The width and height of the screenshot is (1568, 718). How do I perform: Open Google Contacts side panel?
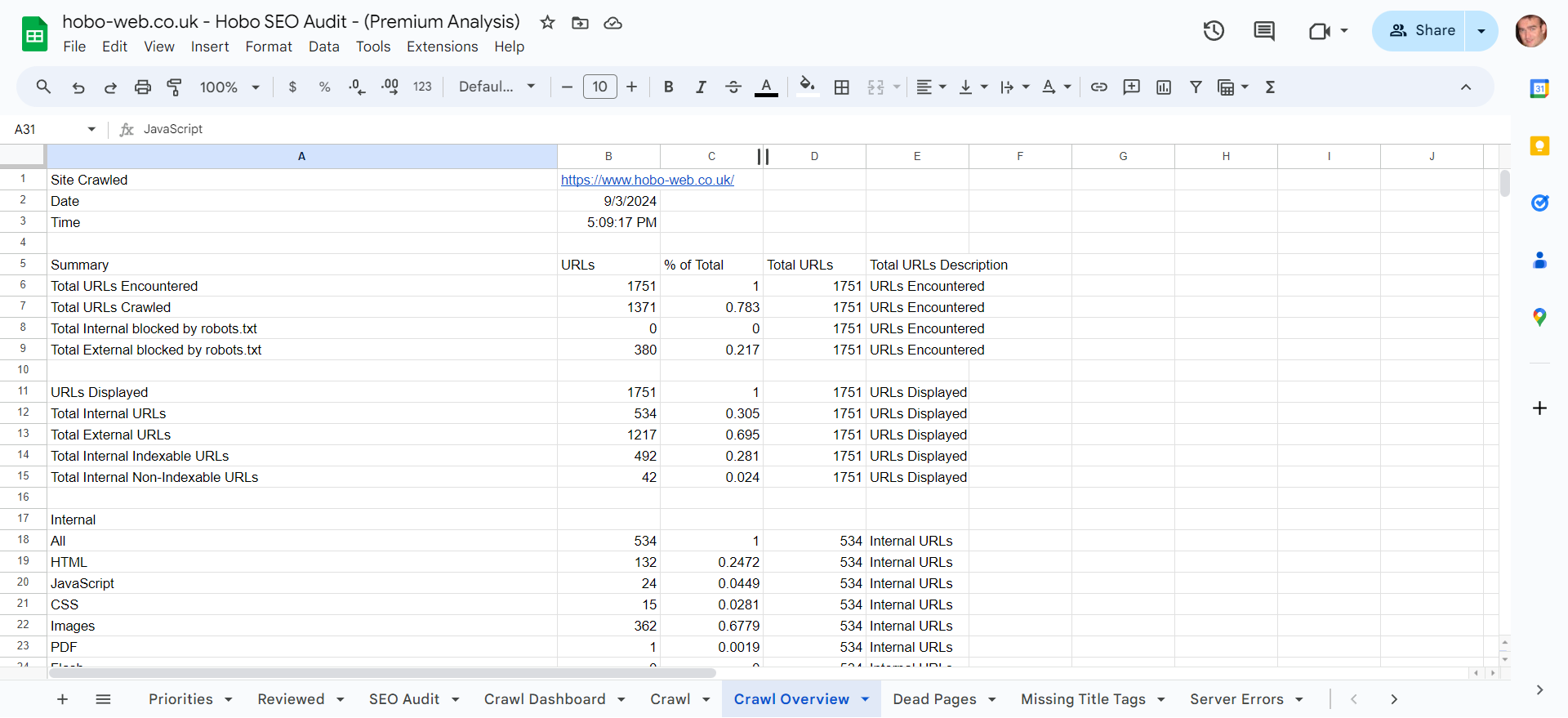1539,260
